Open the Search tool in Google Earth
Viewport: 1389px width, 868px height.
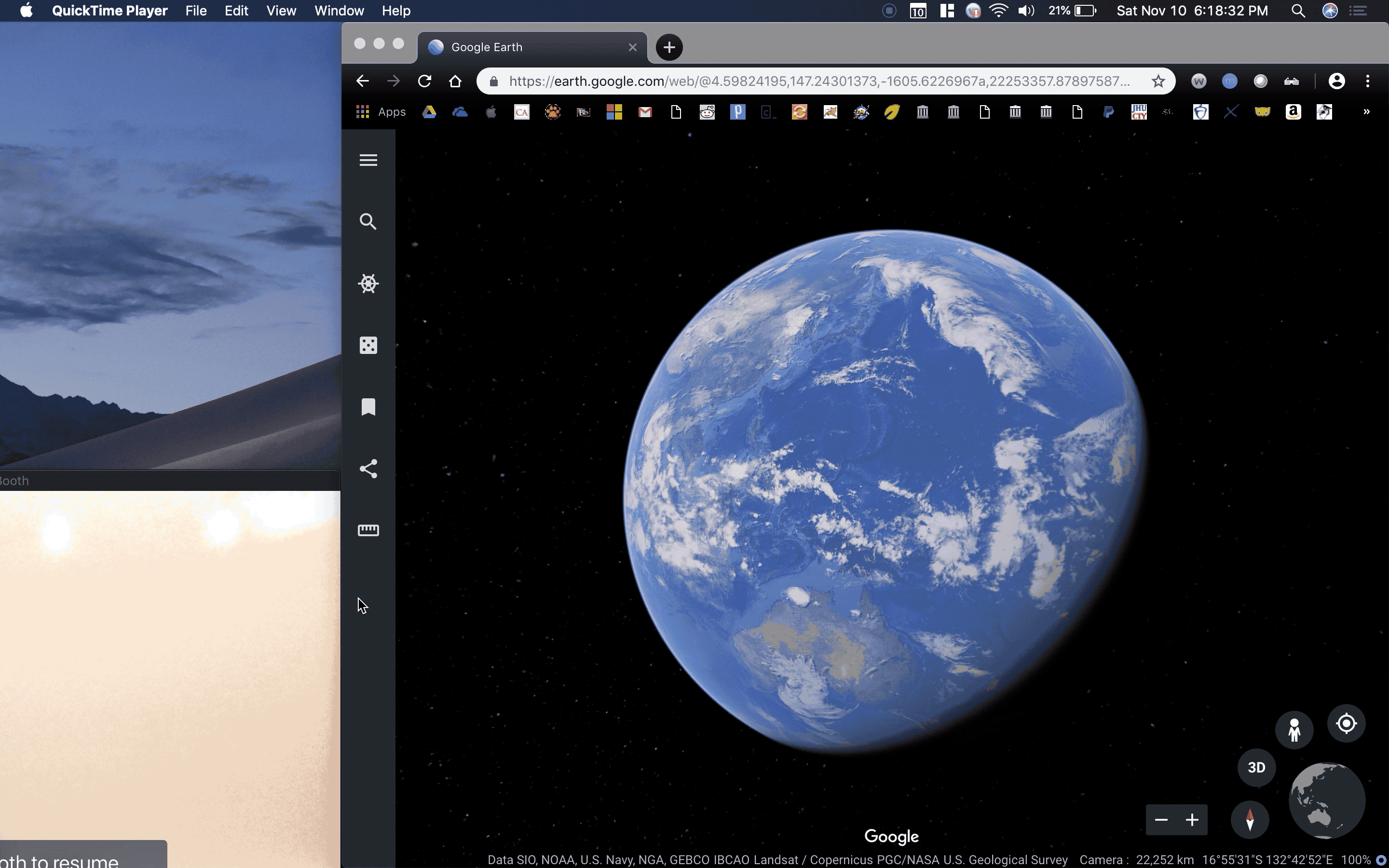click(x=368, y=222)
